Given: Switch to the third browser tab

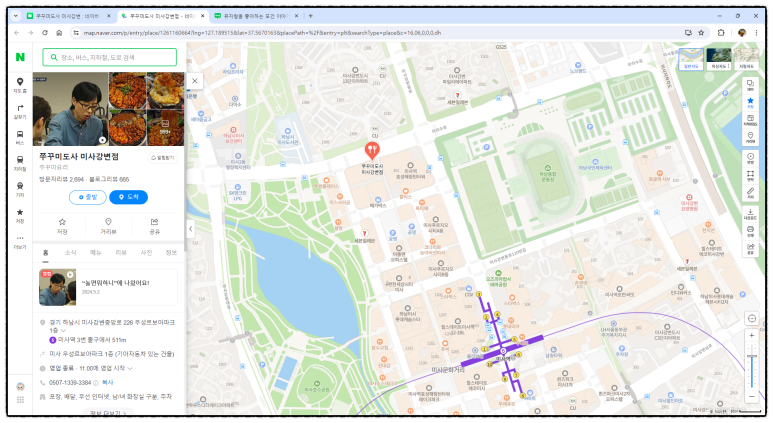Looking at the screenshot, I should pyautogui.click(x=256, y=16).
